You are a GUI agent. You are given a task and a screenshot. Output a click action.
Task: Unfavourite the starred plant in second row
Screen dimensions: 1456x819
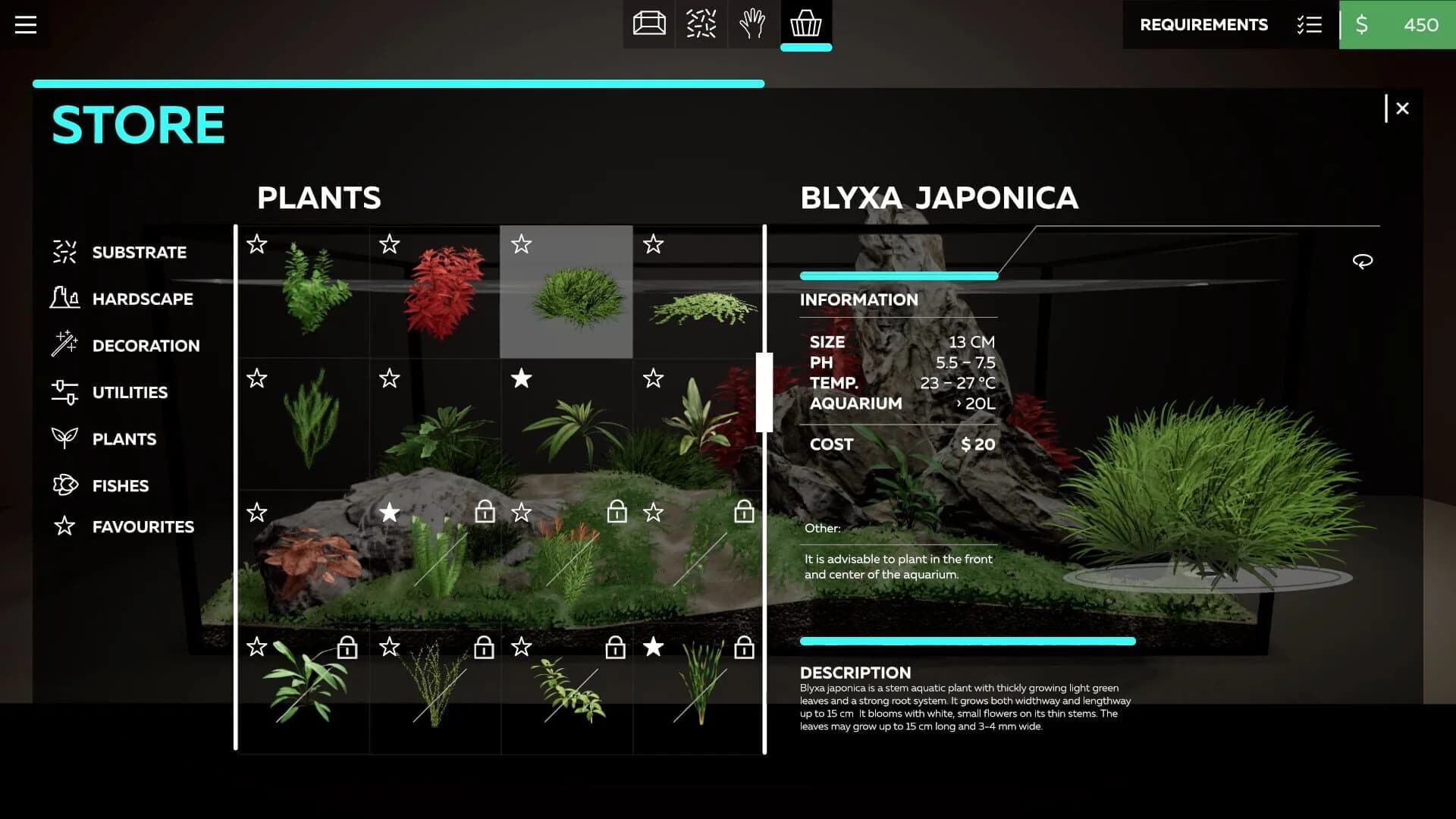point(521,378)
